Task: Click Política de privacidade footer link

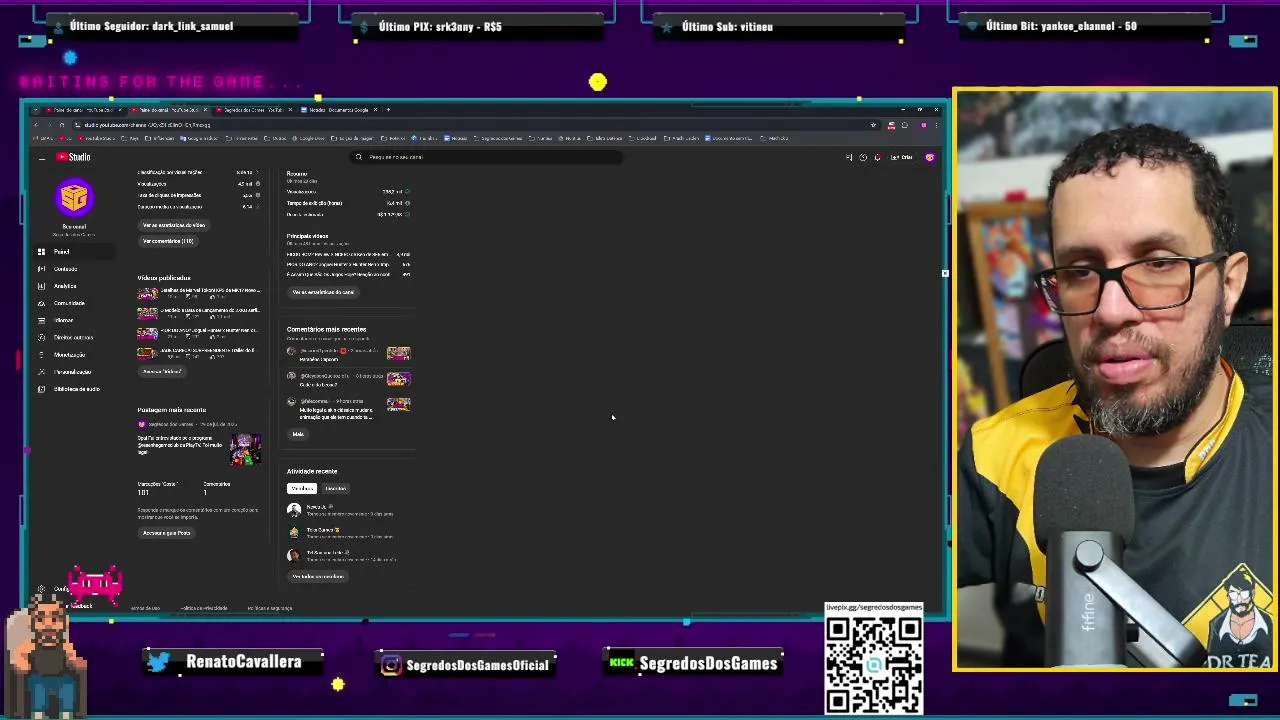Action: point(204,608)
